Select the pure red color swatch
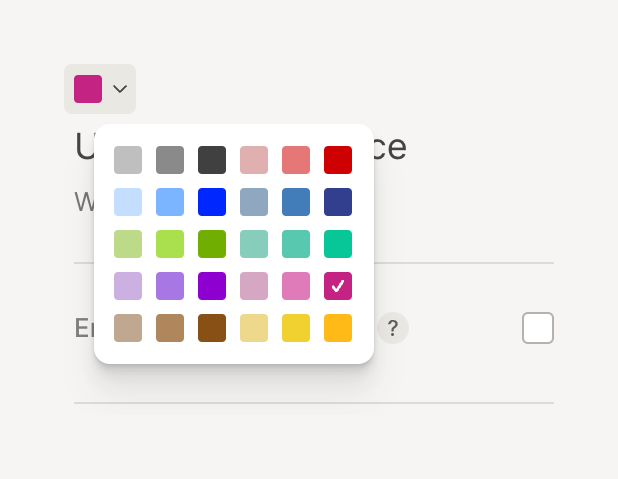This screenshot has width=618, height=479. pos(338,160)
